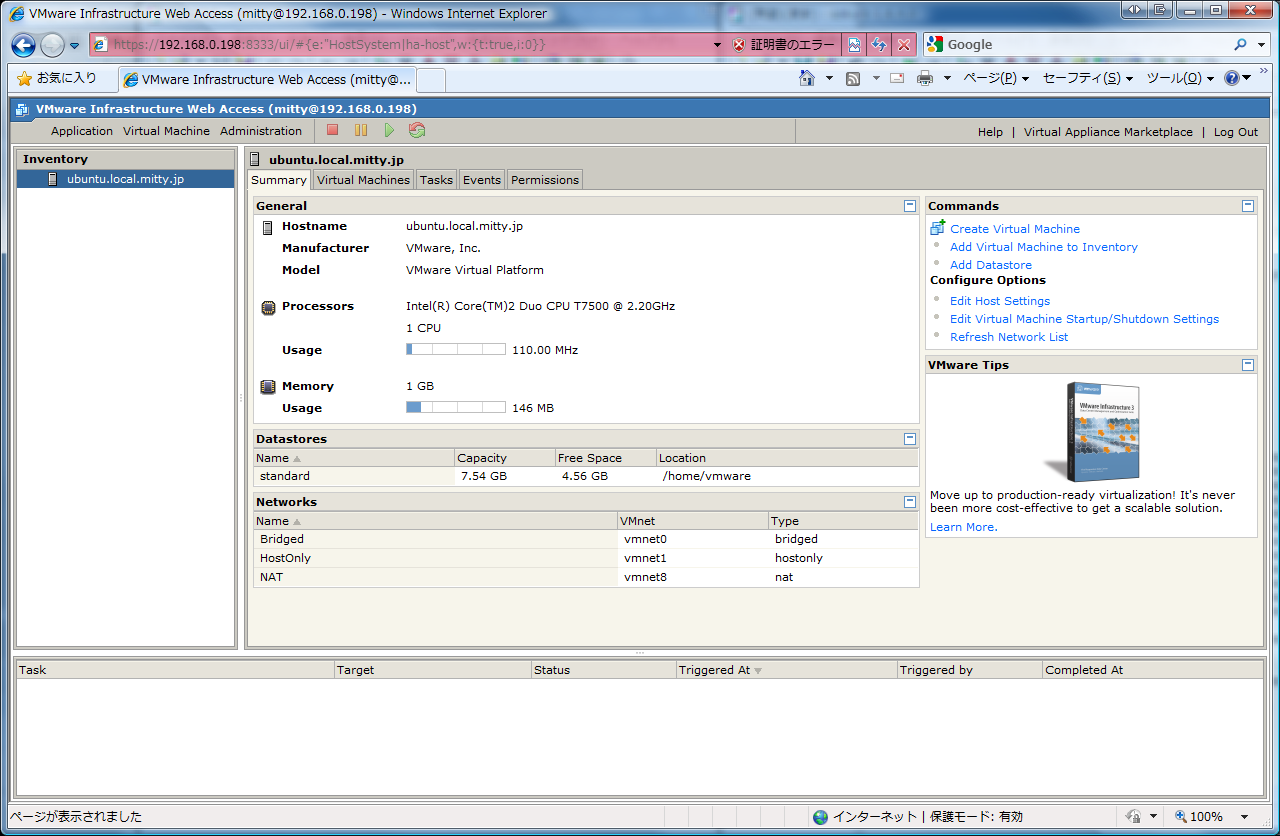Click the Create Virtual Machine link
This screenshot has height=836, width=1280.
pos(1015,229)
